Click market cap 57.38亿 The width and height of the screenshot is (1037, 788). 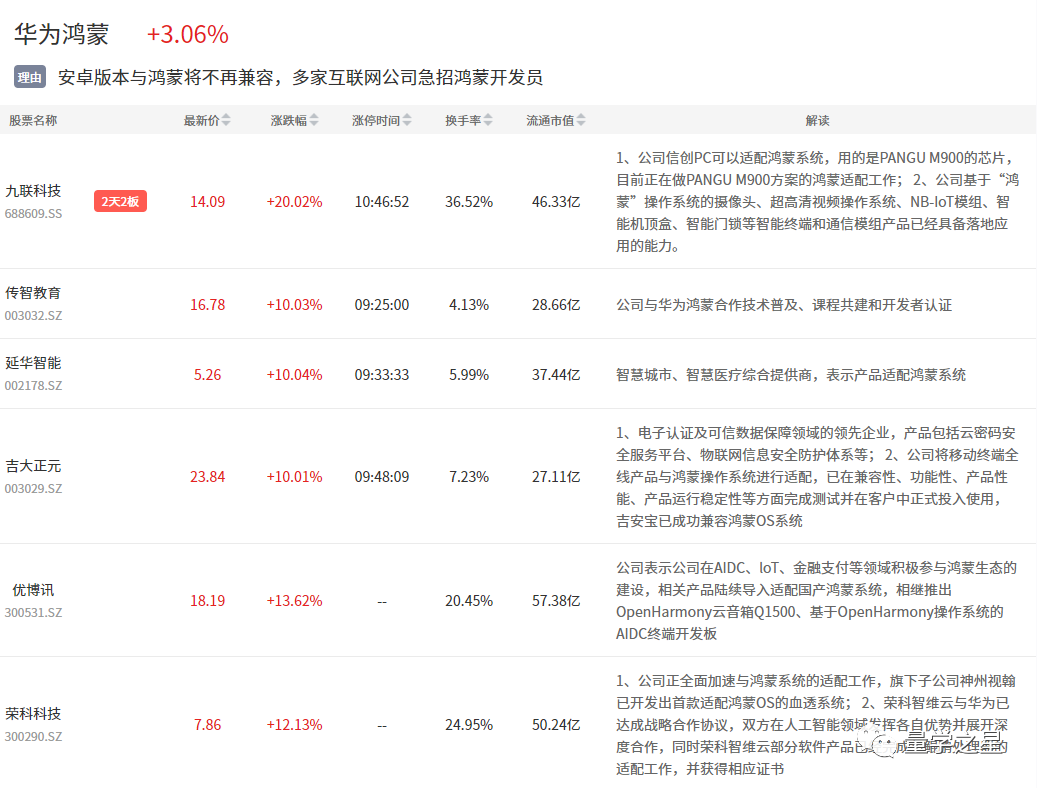pos(556,601)
